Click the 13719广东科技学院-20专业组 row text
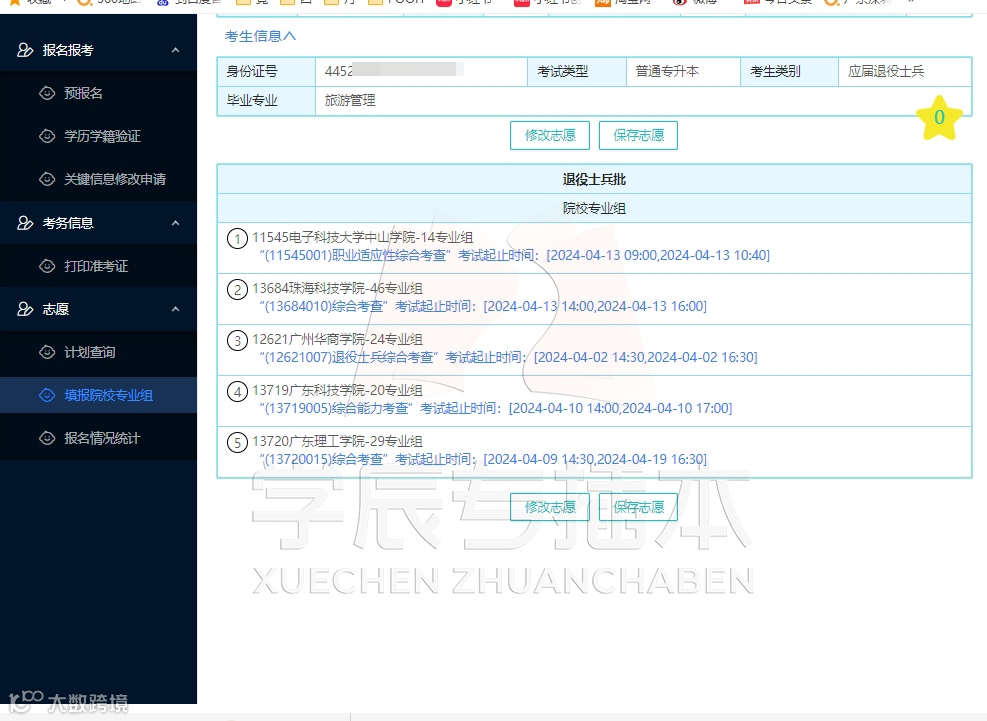The width and height of the screenshot is (987, 721). 337,390
